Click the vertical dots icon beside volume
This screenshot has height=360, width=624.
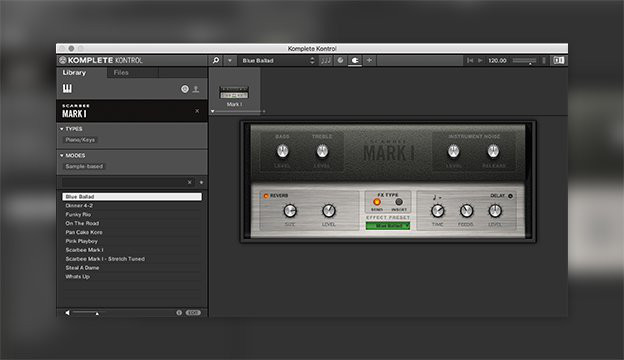(x=544, y=60)
